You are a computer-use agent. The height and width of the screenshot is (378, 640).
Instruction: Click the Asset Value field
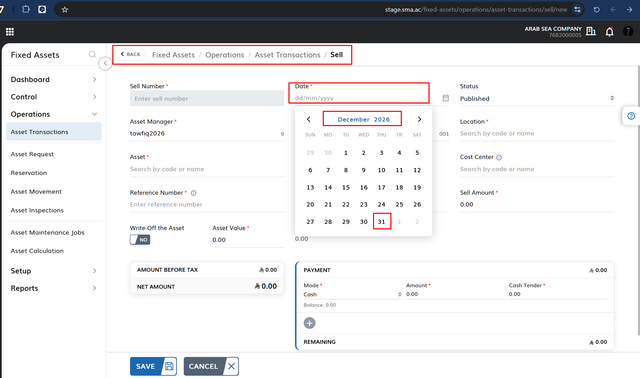click(x=248, y=240)
